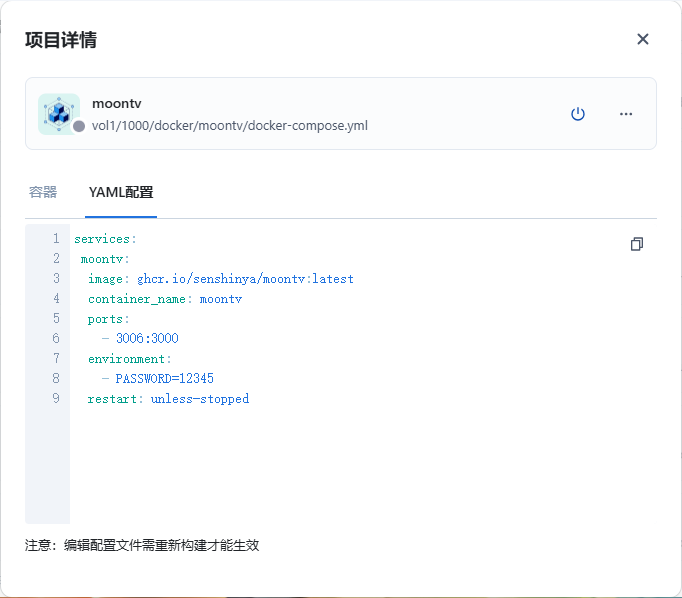The height and width of the screenshot is (598, 682).
Task: Click the 3006:3000 port mapping
Action: [x=147, y=338]
